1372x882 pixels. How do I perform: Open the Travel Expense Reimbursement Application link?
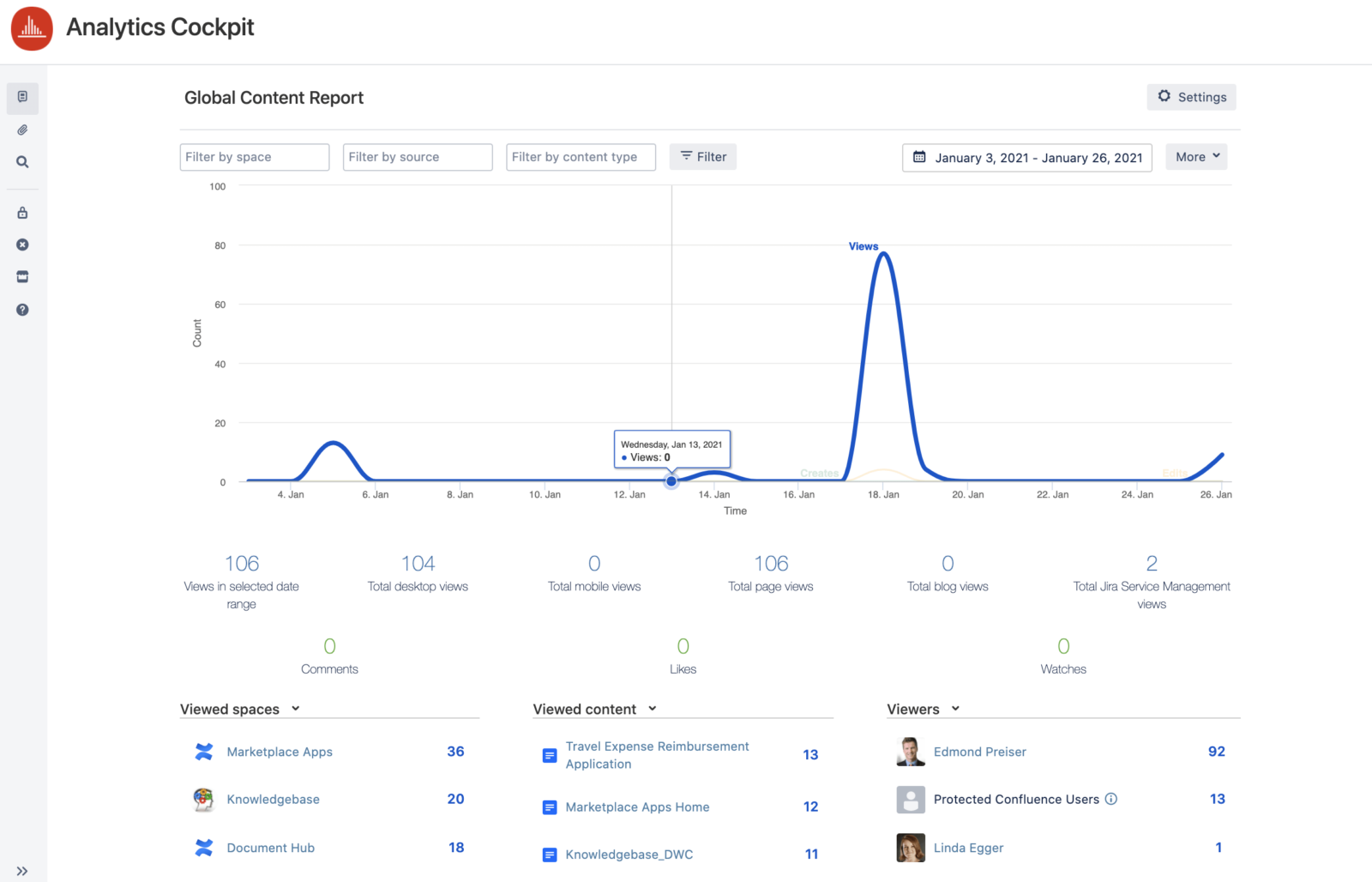pyautogui.click(x=657, y=755)
